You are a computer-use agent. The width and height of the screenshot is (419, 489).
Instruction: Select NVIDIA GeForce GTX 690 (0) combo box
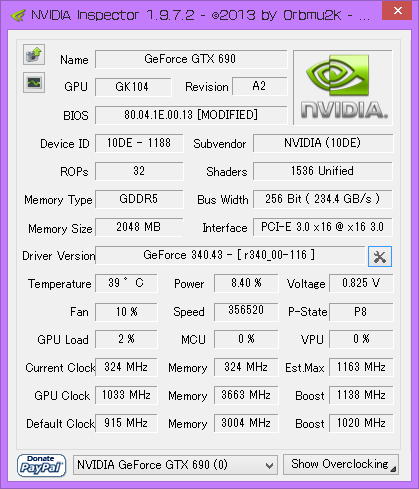(x=175, y=465)
